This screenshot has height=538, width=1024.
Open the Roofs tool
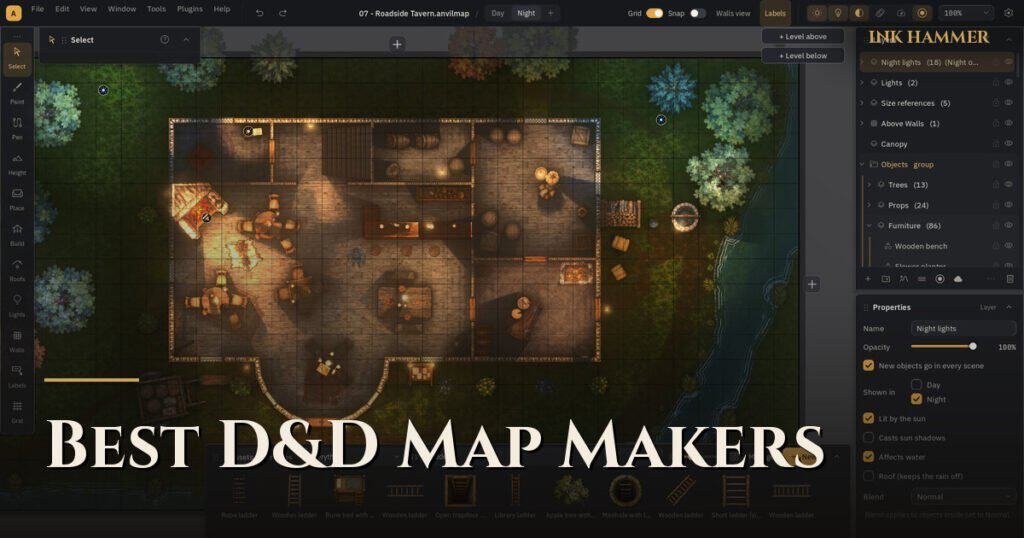17,270
